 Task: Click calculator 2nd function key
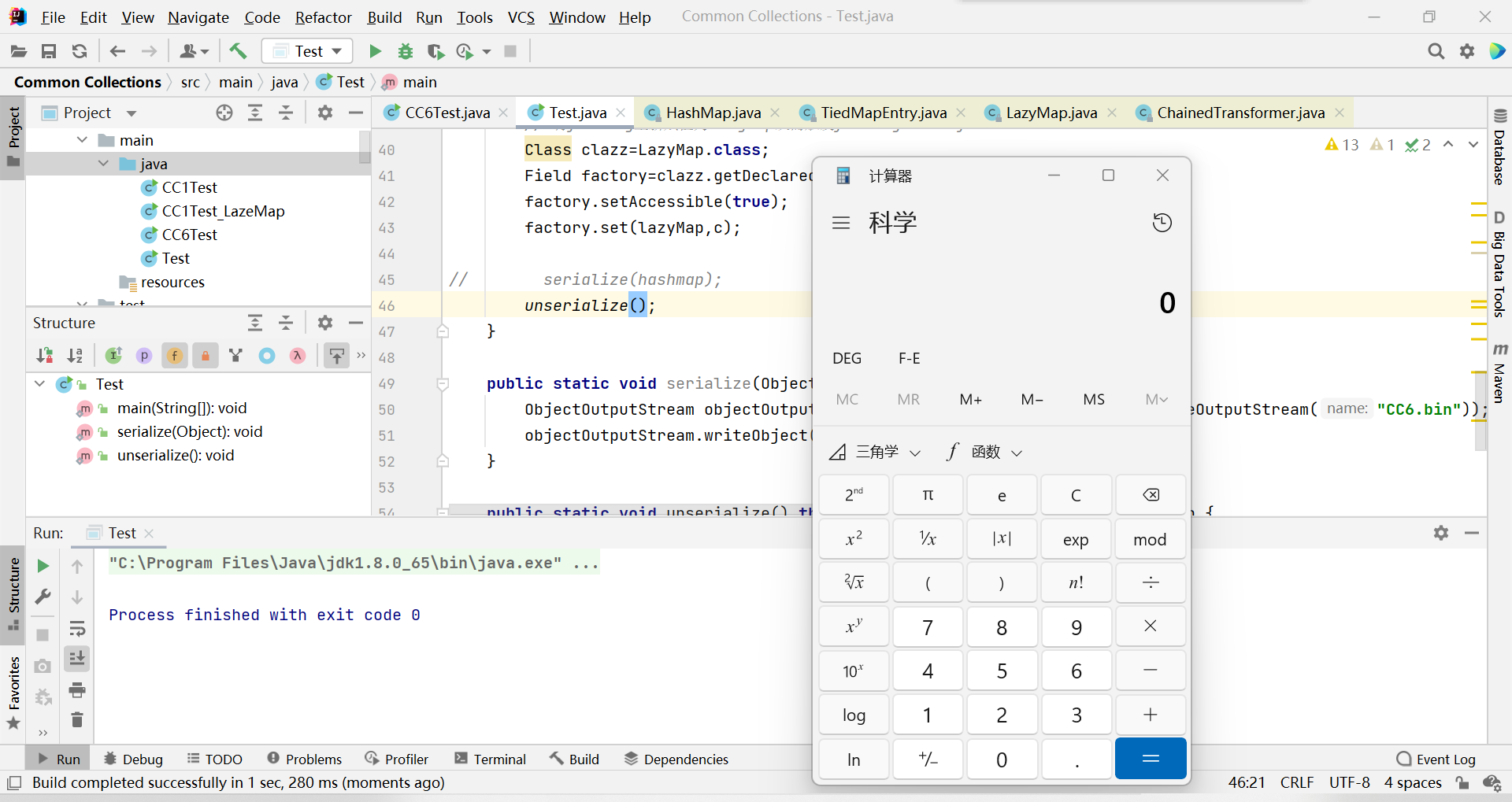pyautogui.click(x=854, y=495)
